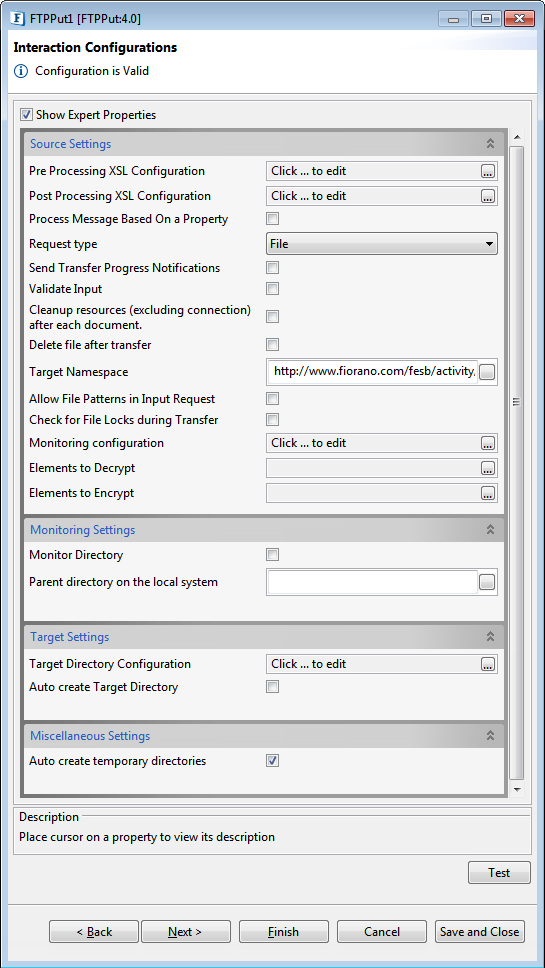
Task: Collapse the Monitoring Settings section
Action: 490,530
